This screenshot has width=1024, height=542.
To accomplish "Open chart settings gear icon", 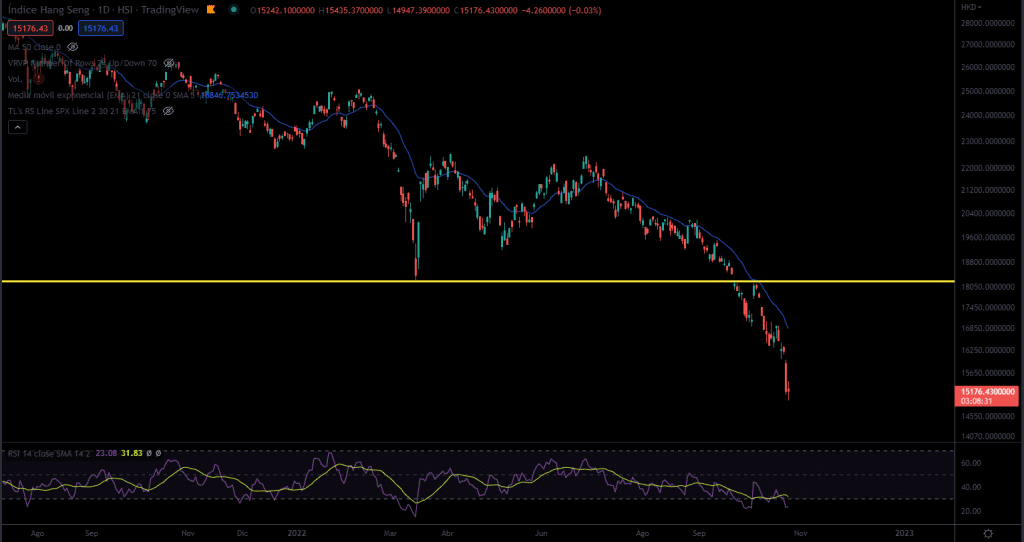I will coord(988,534).
